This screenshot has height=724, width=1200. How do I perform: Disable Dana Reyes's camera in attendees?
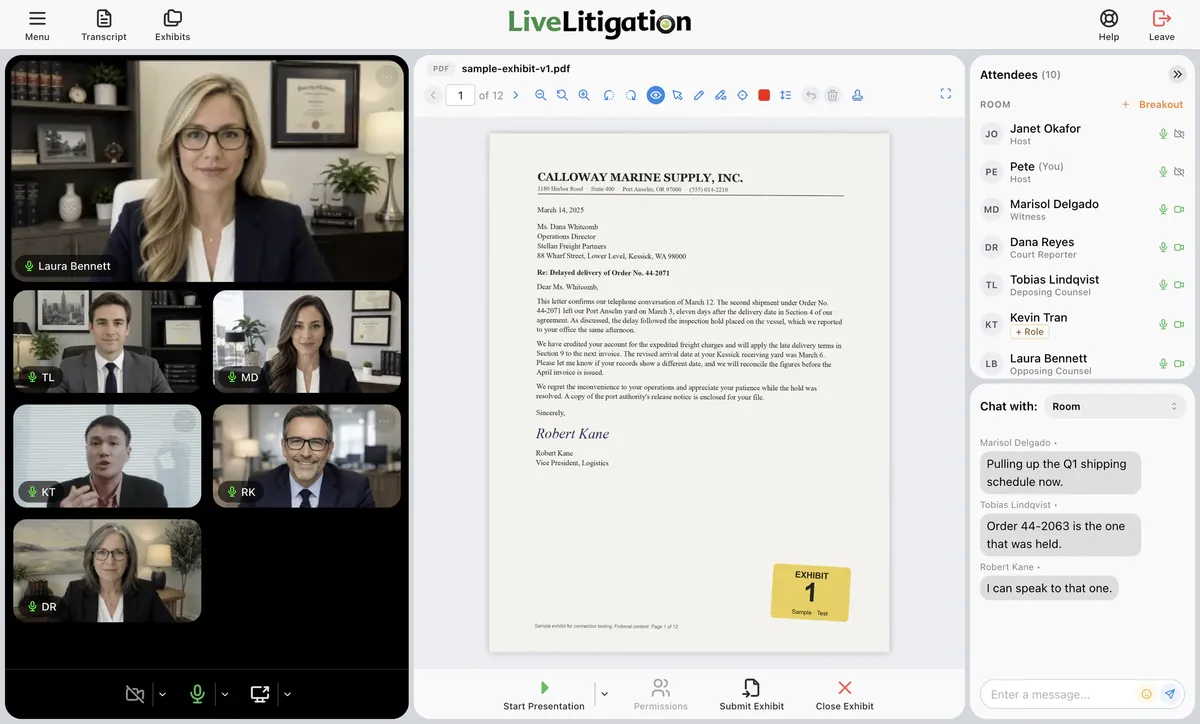(x=1179, y=248)
